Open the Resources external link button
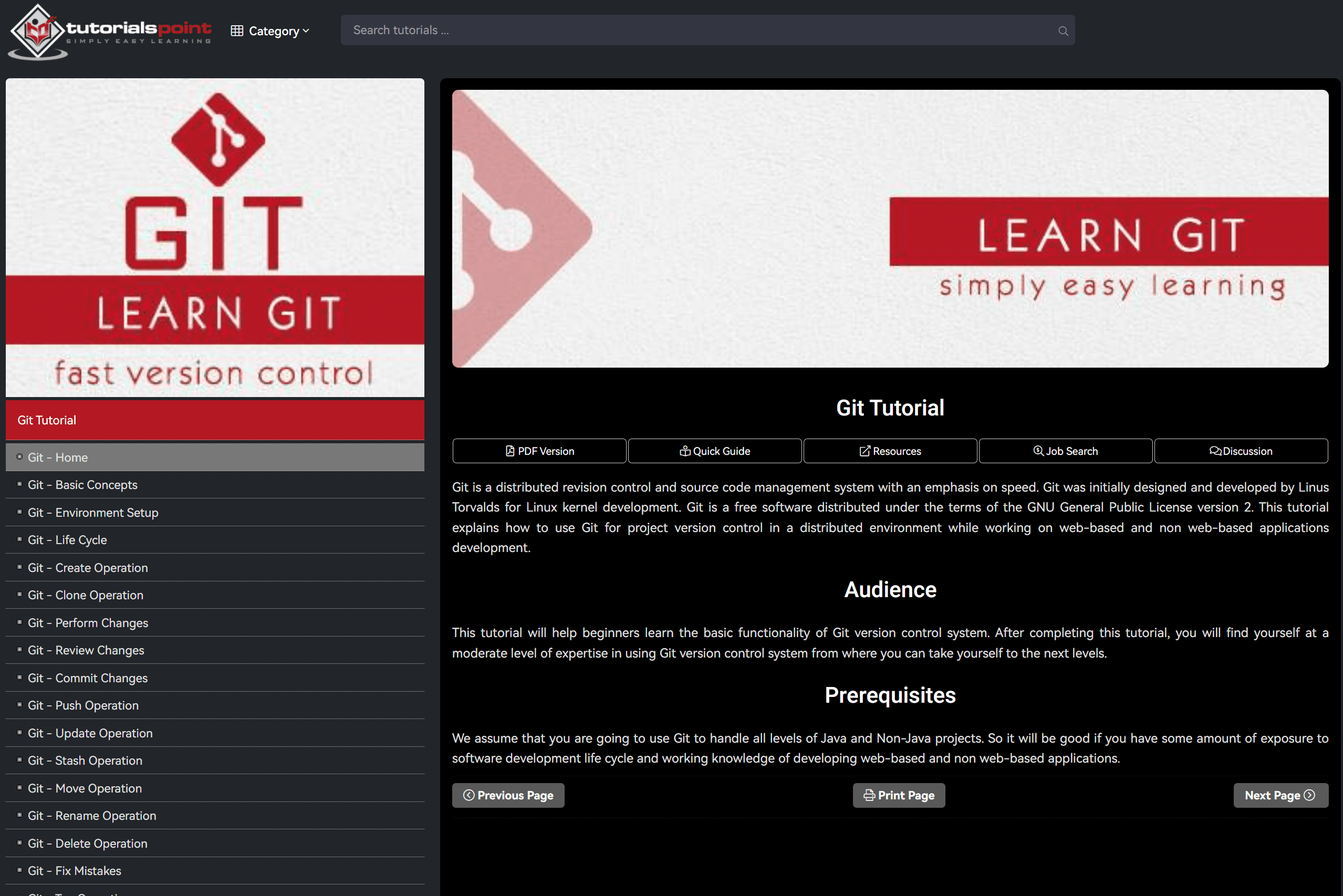 [890, 451]
